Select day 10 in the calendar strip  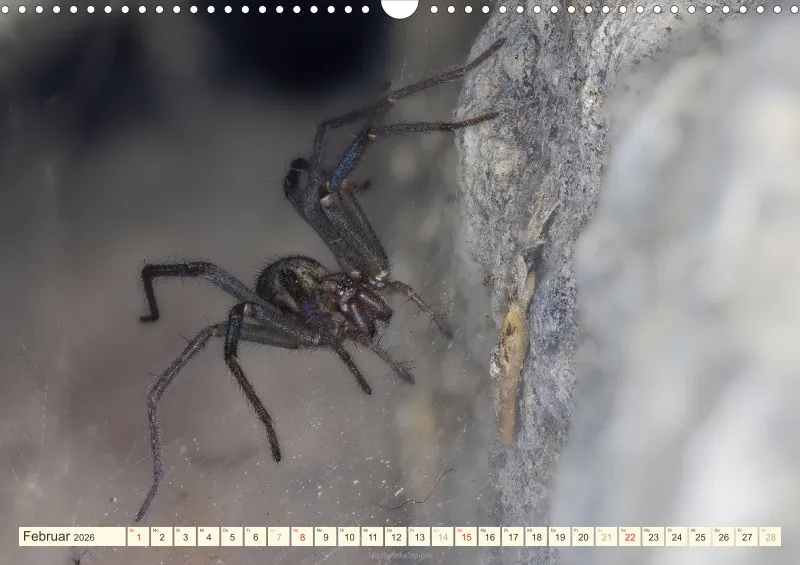pos(349,536)
